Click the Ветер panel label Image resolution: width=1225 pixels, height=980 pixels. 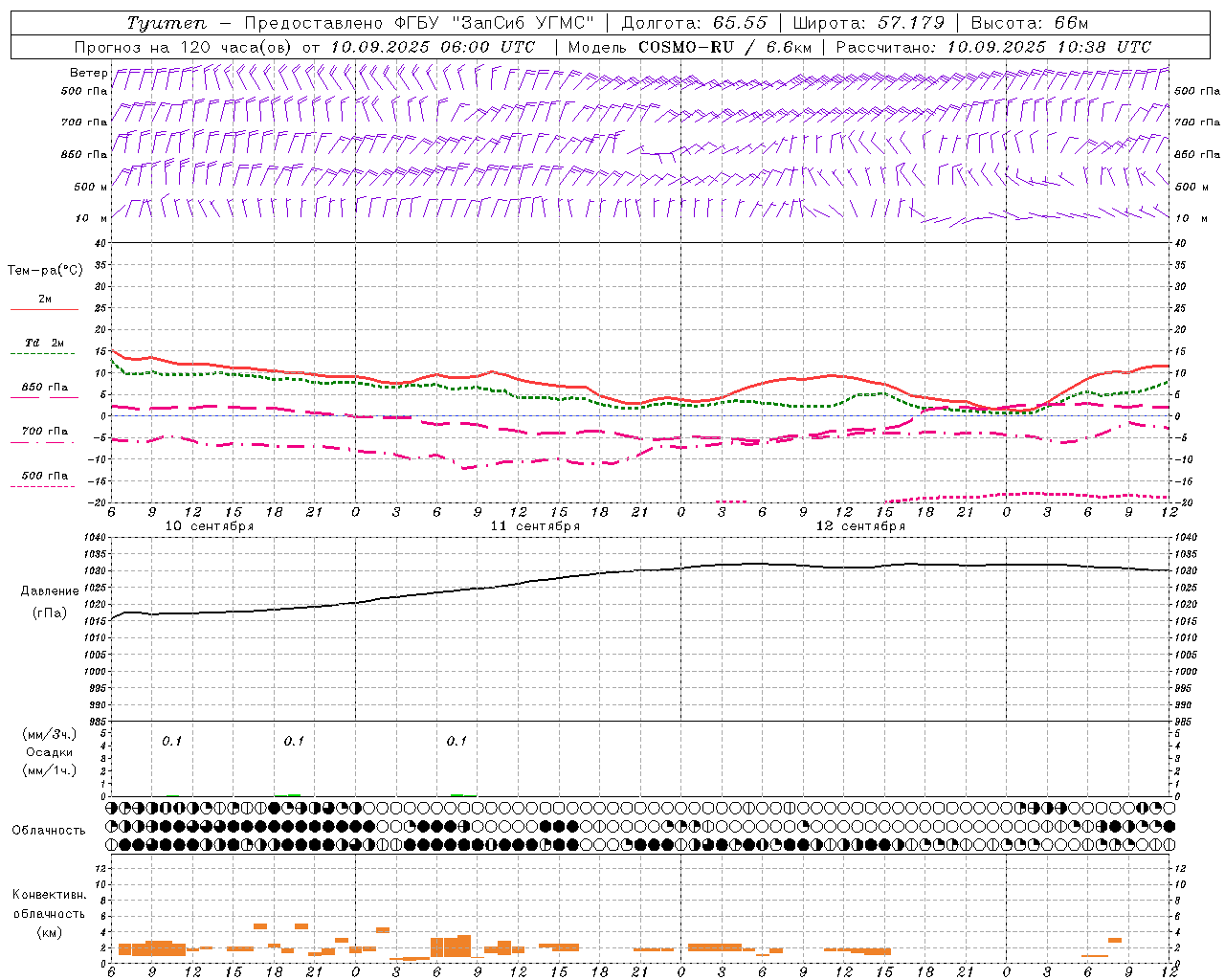coord(88,73)
